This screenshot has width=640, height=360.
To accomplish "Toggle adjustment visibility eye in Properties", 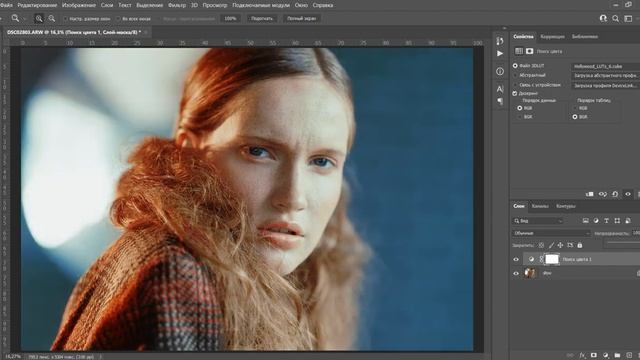I will click(628, 194).
